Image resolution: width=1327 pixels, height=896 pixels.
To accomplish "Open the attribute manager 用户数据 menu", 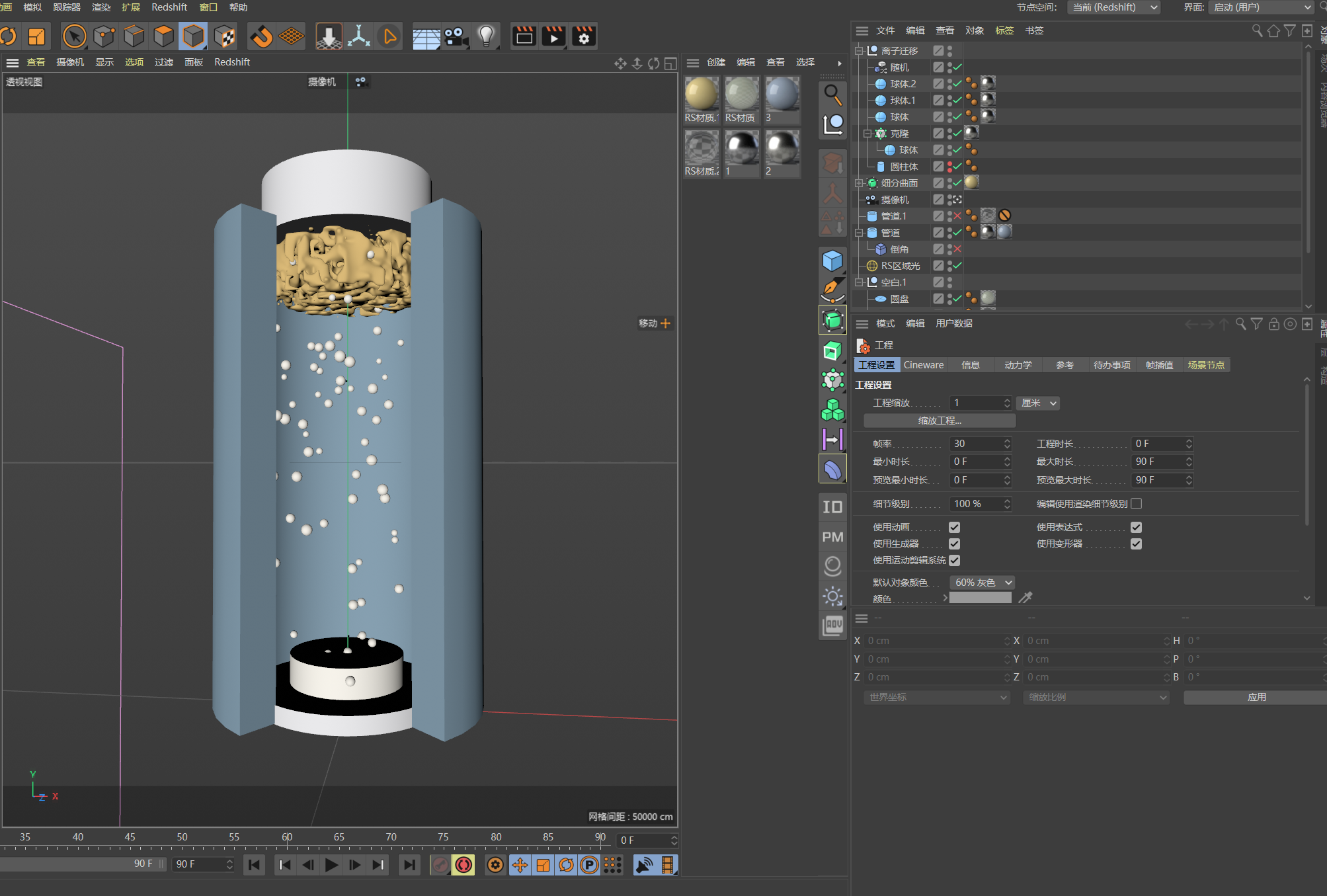I will [x=953, y=323].
